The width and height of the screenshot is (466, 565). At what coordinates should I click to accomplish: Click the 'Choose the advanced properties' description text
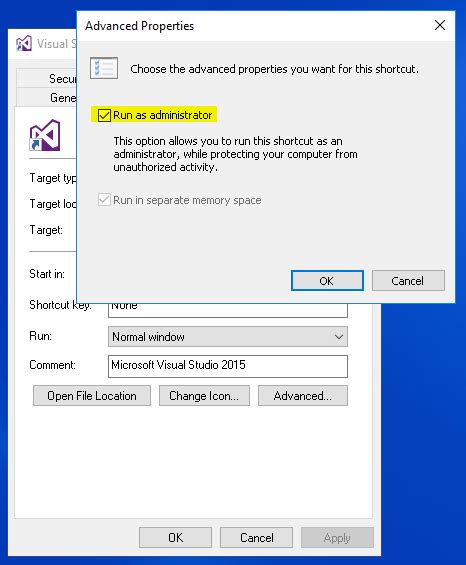pyautogui.click(x=275, y=69)
